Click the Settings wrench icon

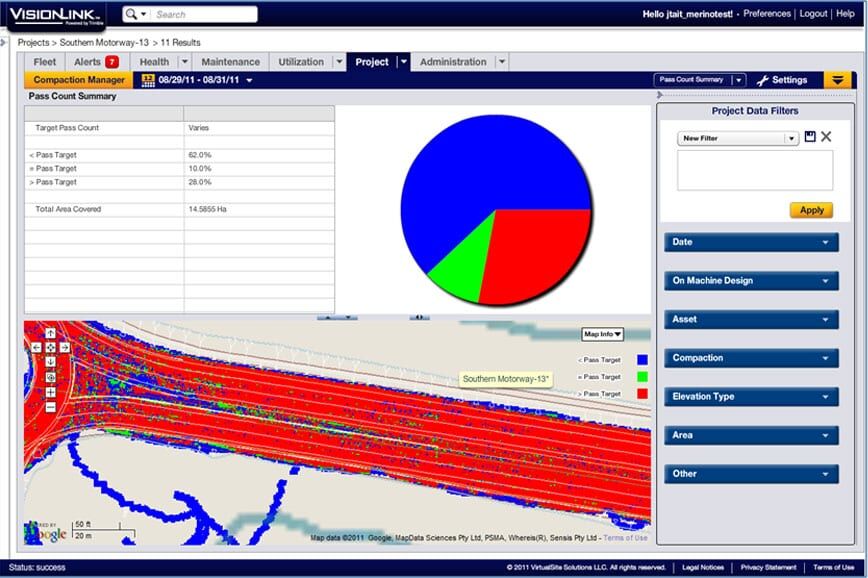click(762, 80)
